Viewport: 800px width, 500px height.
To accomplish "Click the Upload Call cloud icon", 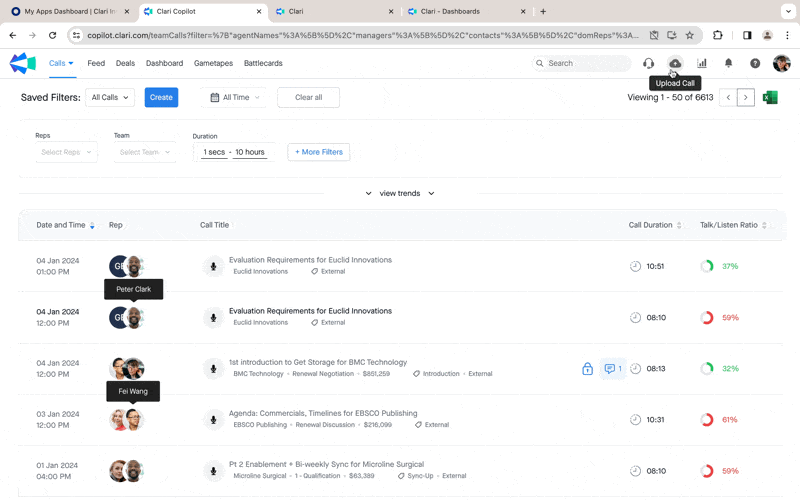I will pyautogui.click(x=675, y=63).
